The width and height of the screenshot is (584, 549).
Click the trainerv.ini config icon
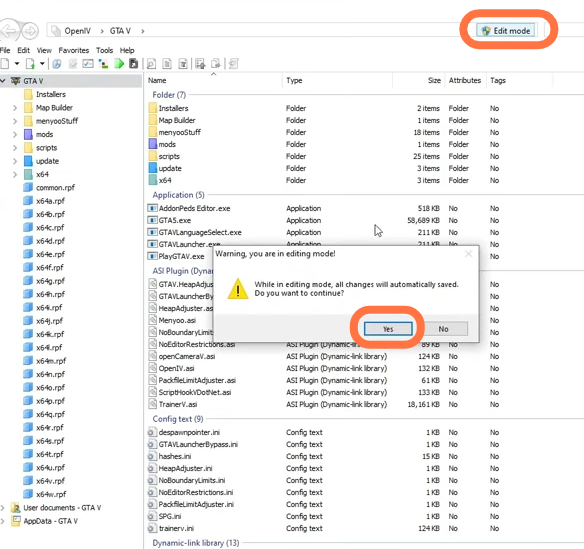[152, 528]
